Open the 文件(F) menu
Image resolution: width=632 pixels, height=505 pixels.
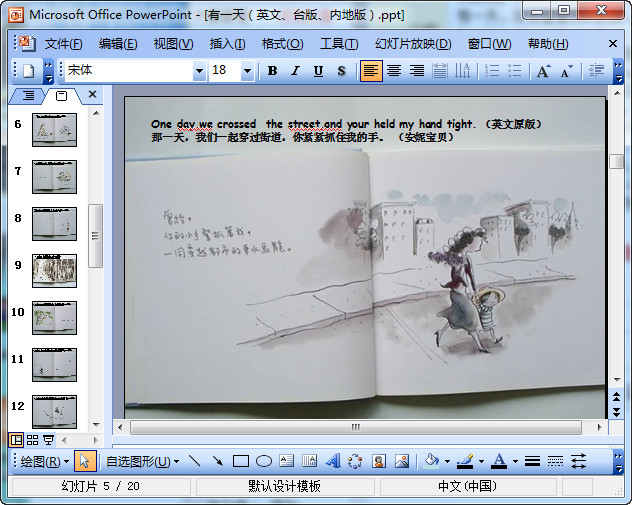pyautogui.click(x=63, y=44)
